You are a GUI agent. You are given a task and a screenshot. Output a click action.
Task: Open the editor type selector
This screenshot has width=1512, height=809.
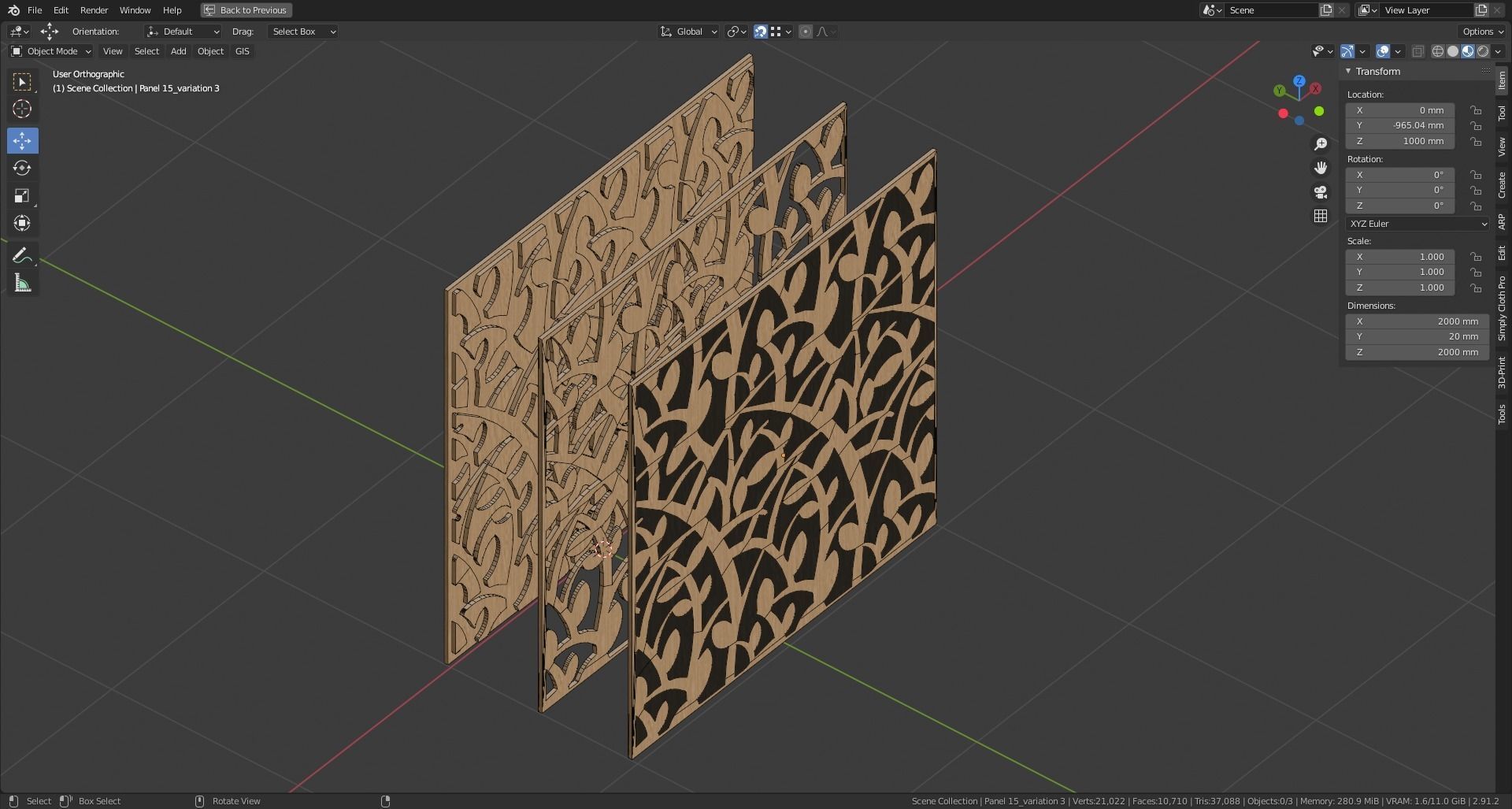19,32
